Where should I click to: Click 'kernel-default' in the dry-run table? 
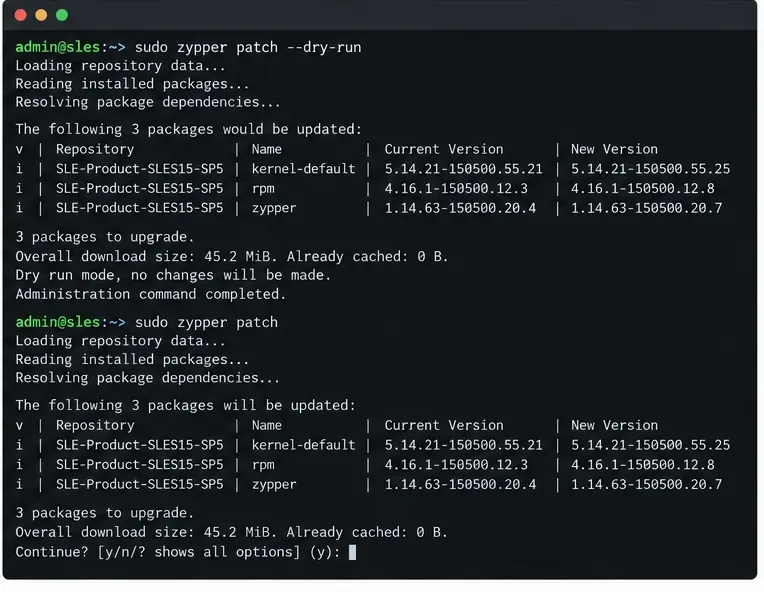[304, 169]
